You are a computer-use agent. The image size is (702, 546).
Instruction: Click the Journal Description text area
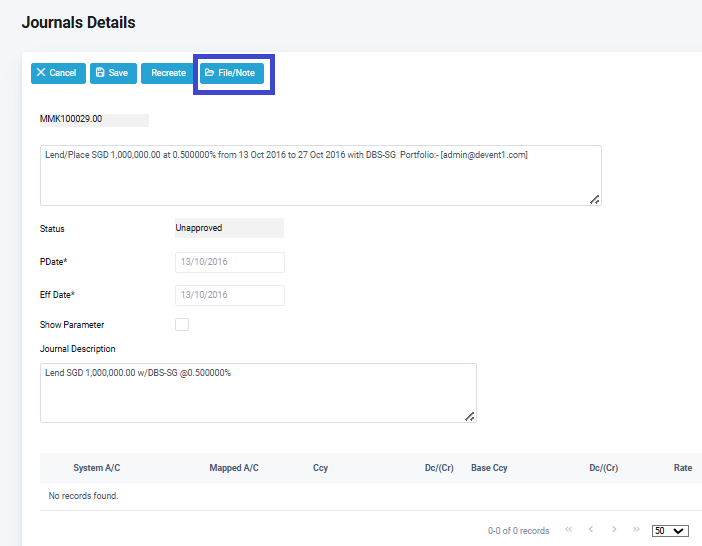(x=257, y=392)
